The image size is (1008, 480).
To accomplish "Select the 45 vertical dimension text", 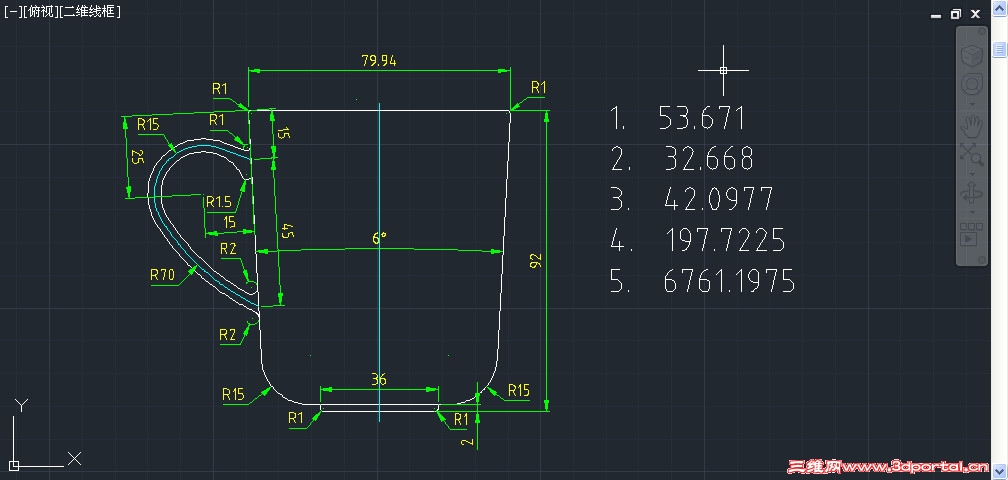I will 287,232.
